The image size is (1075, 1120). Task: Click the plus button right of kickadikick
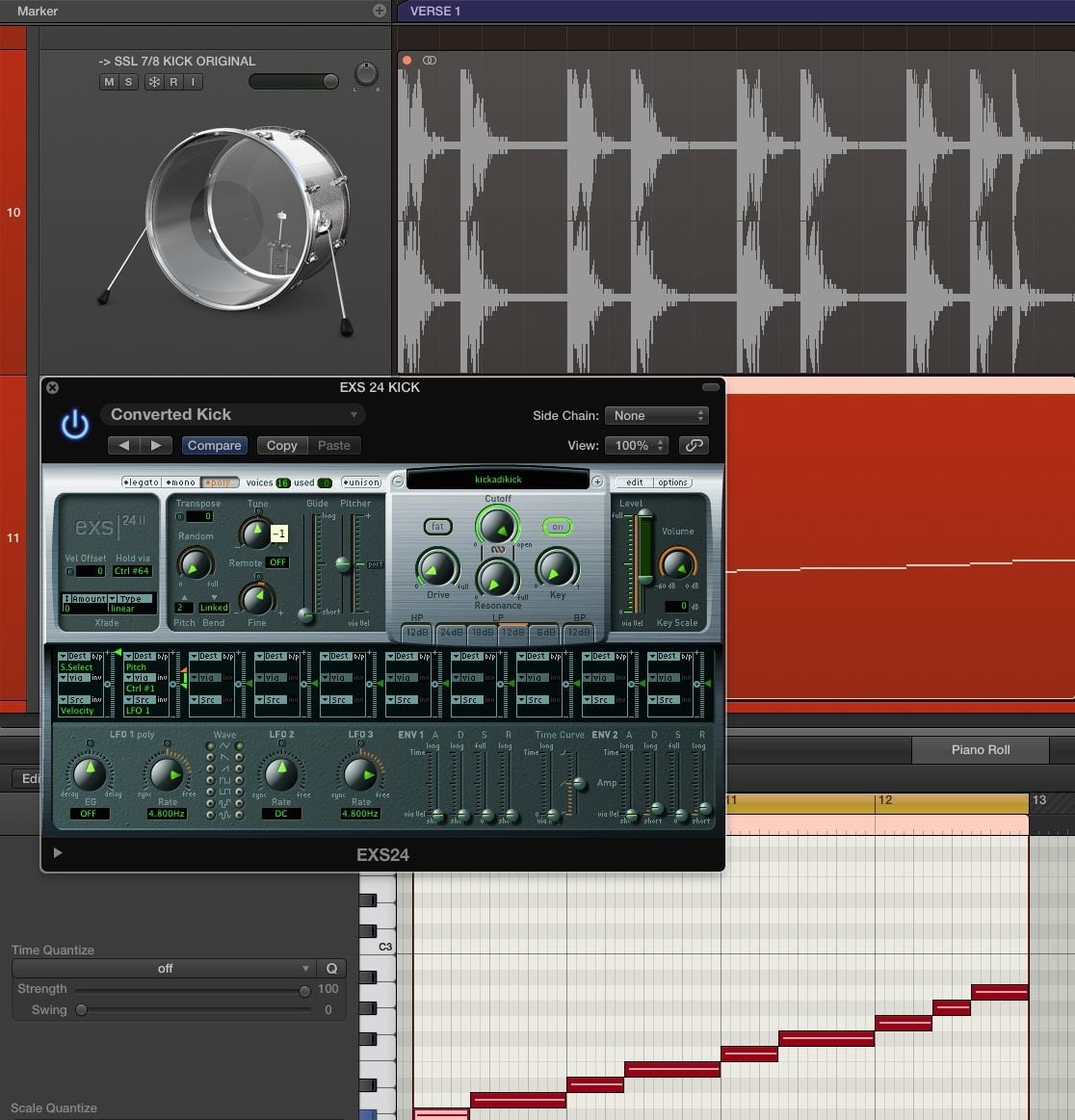pos(598,482)
